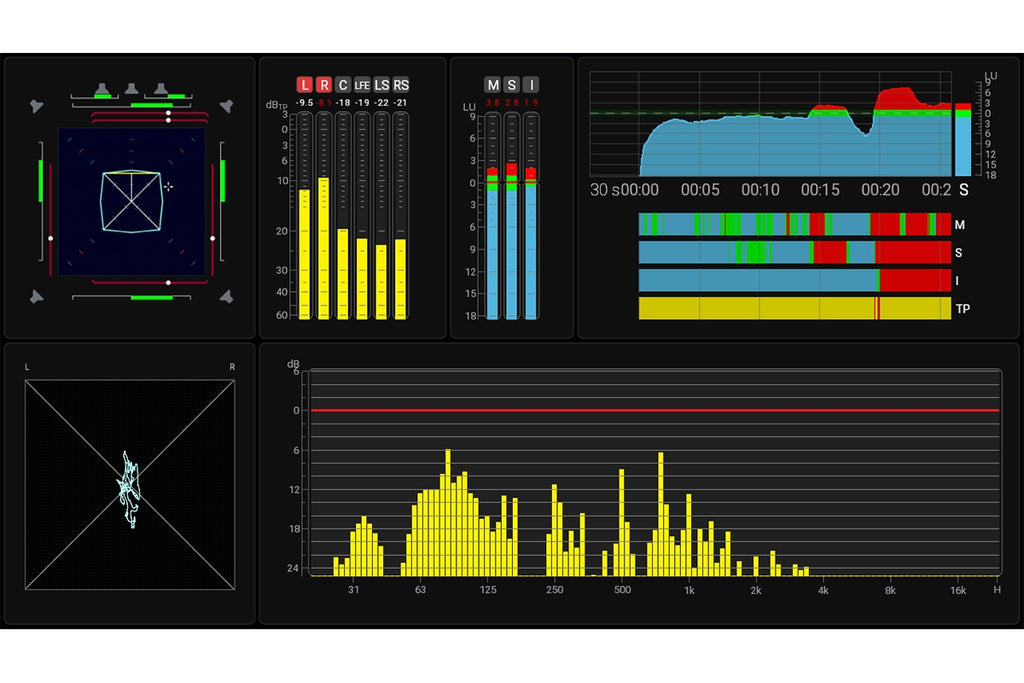
Task: Toggle the LS channel label
Action: 381,85
